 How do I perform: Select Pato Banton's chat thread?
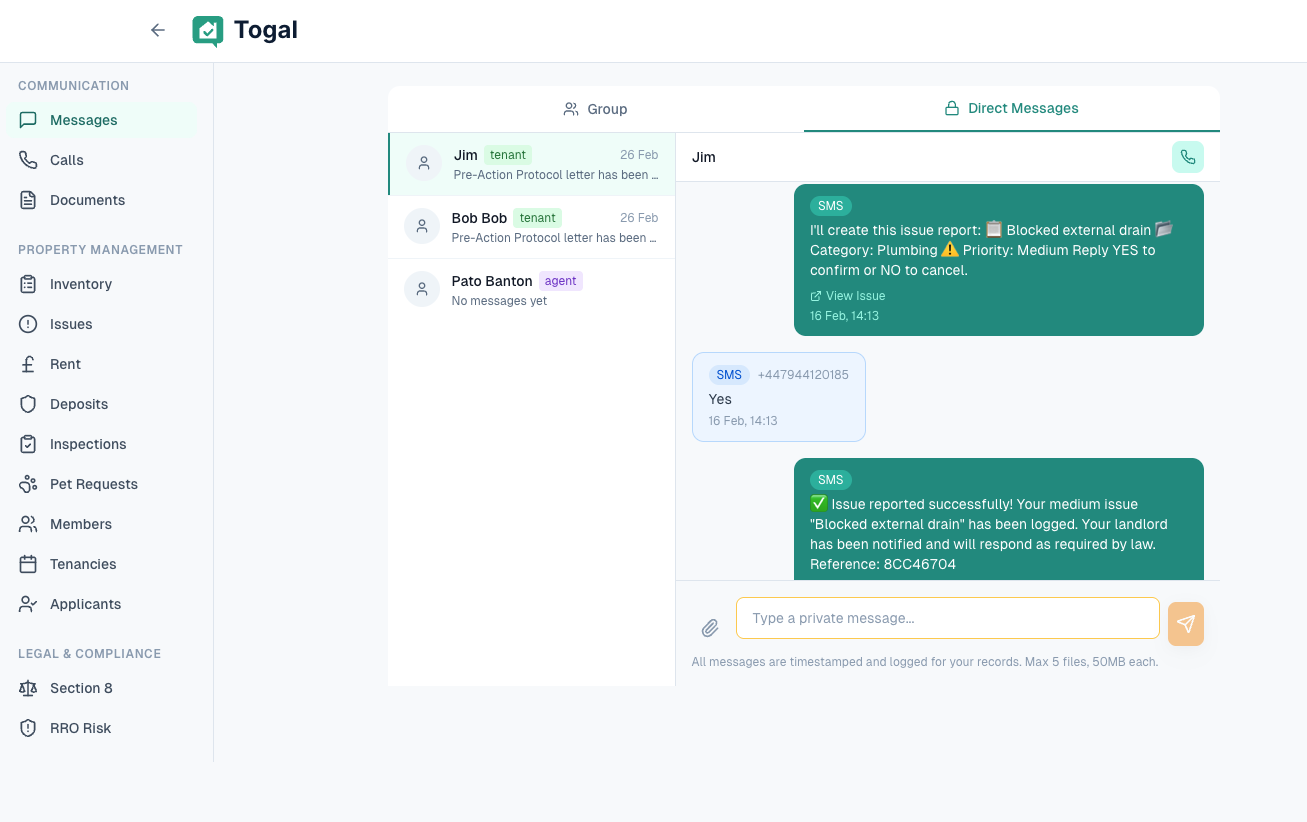click(x=530, y=289)
